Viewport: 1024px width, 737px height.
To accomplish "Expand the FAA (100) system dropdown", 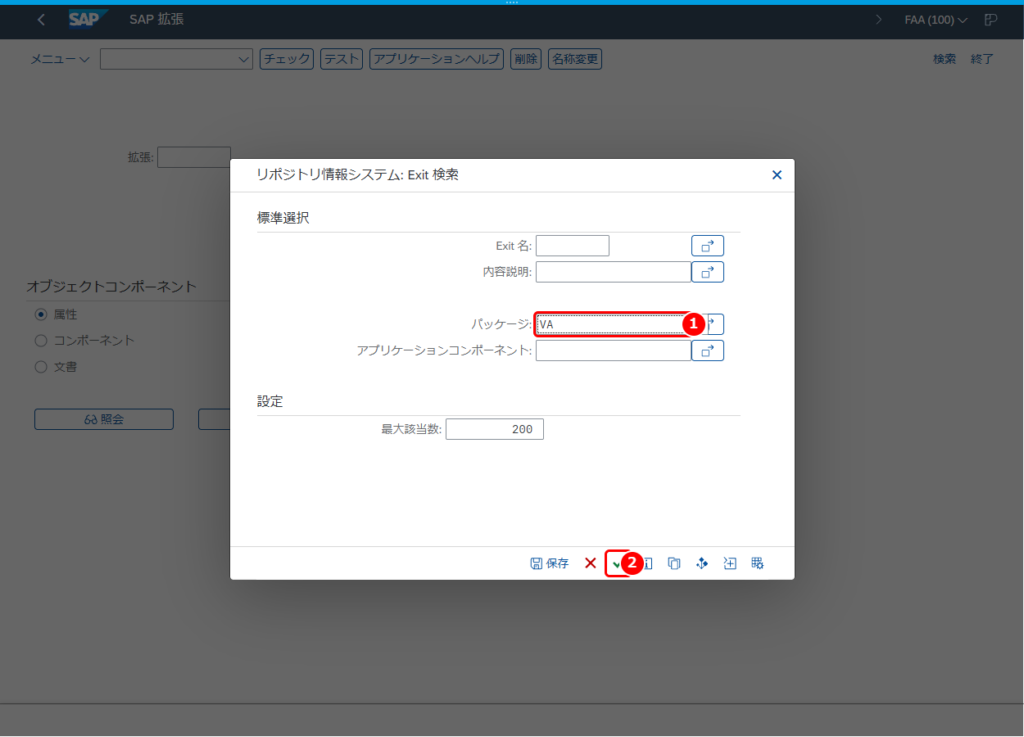I will coord(936,20).
